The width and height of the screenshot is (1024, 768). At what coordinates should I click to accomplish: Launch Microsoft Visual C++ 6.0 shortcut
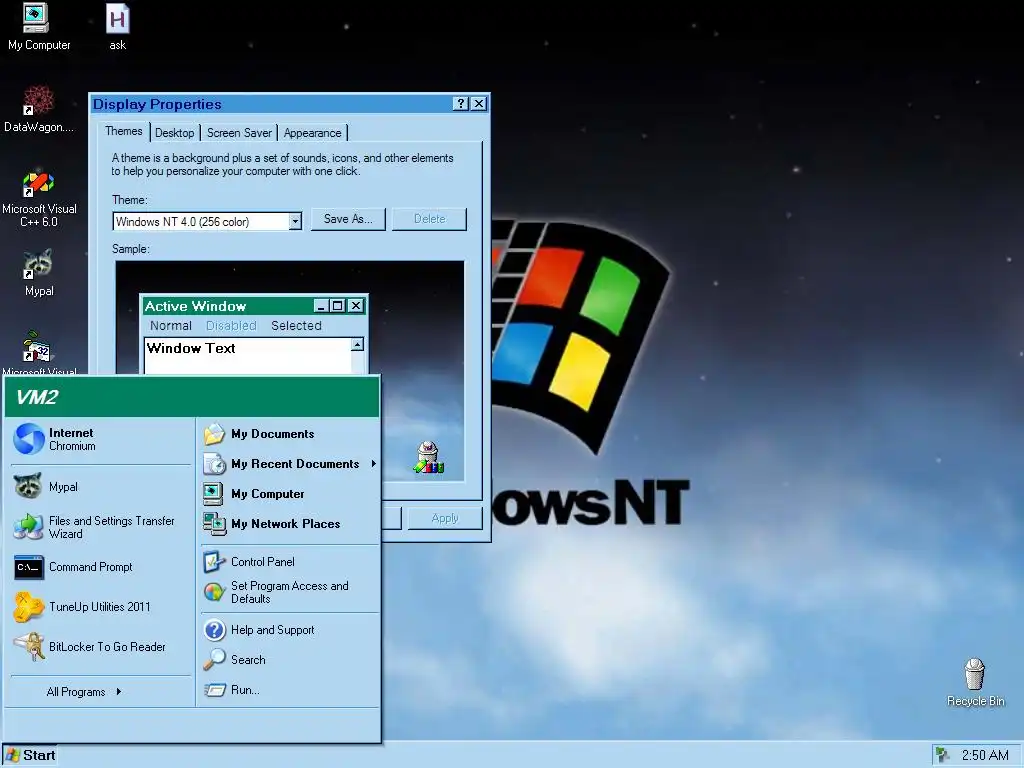39,199
